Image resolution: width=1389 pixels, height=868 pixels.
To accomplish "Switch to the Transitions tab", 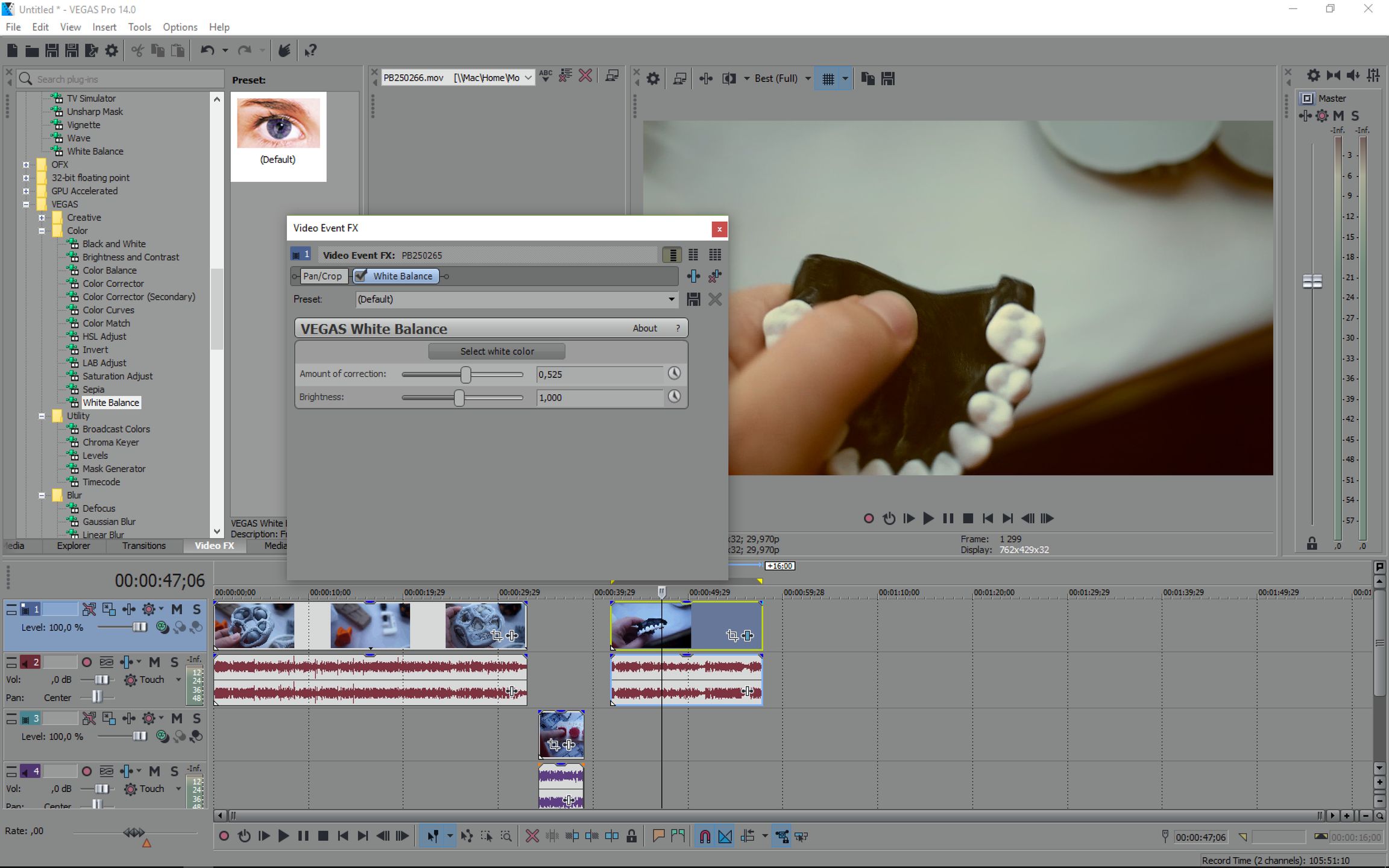I will (143, 546).
